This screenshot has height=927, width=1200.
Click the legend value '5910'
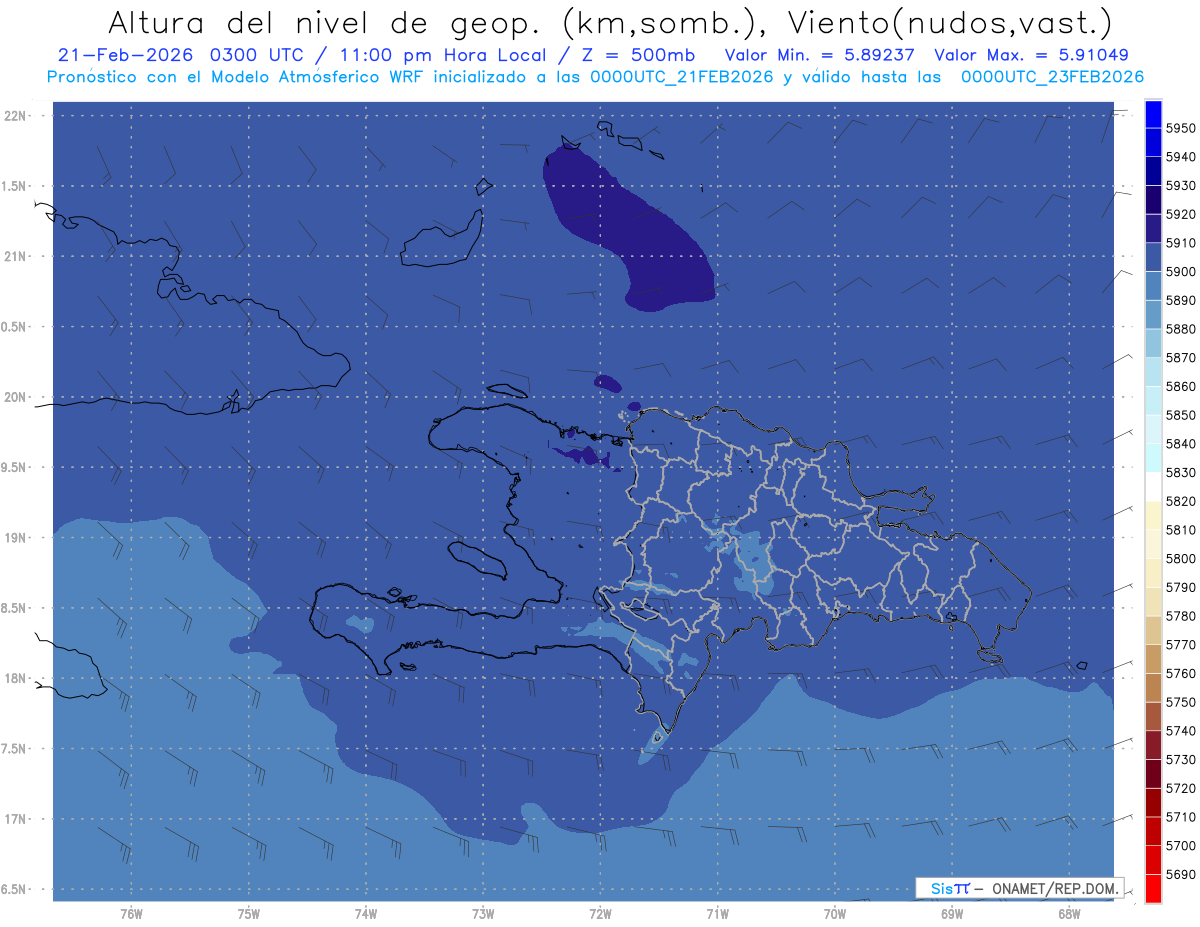1180,243
